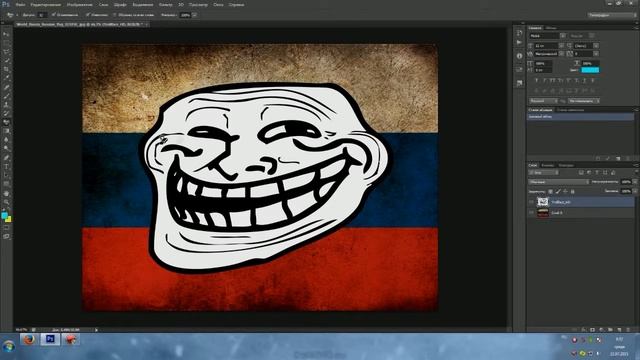Select the Lasso tool
The height and width of the screenshot is (360, 640).
6,52
